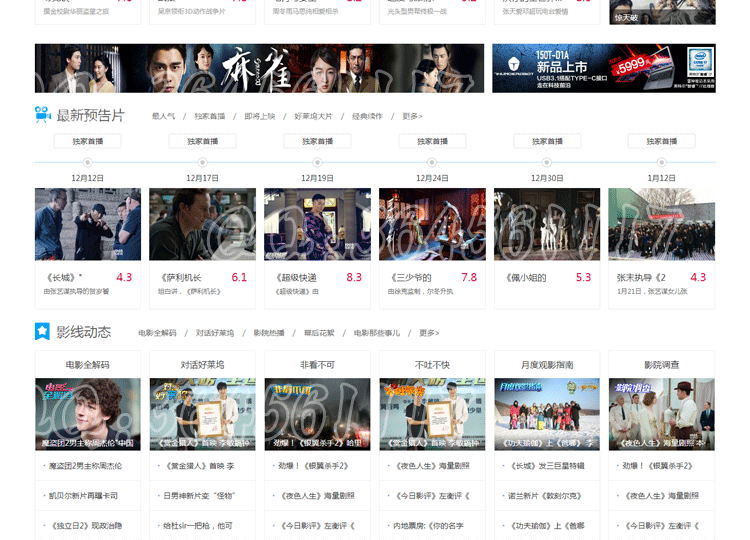Click the 独家首播 tag above 12月24日
Viewport: 750px width, 540px height.
coord(432,142)
